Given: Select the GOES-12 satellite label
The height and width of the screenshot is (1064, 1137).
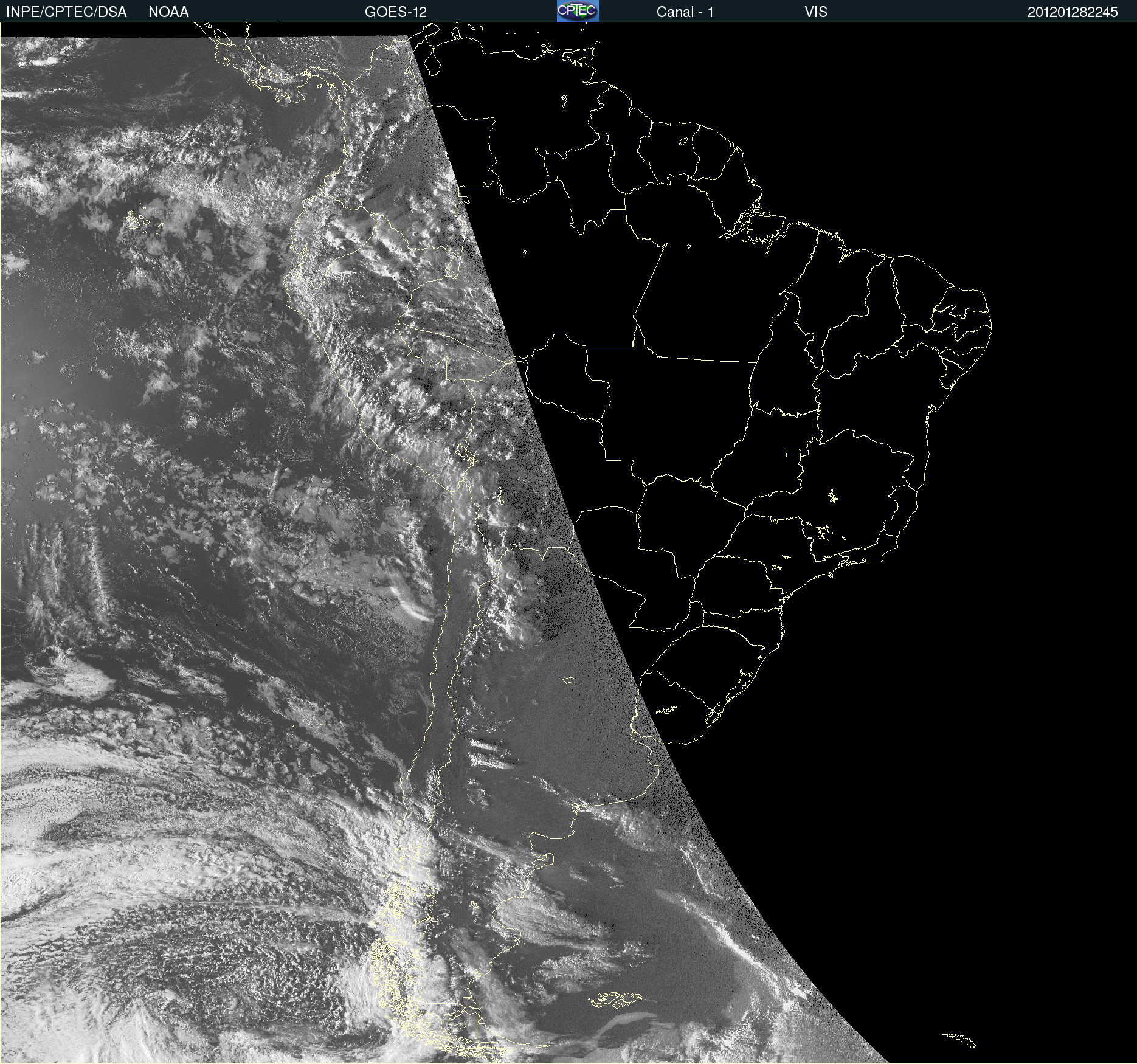Looking at the screenshot, I should click(396, 12).
